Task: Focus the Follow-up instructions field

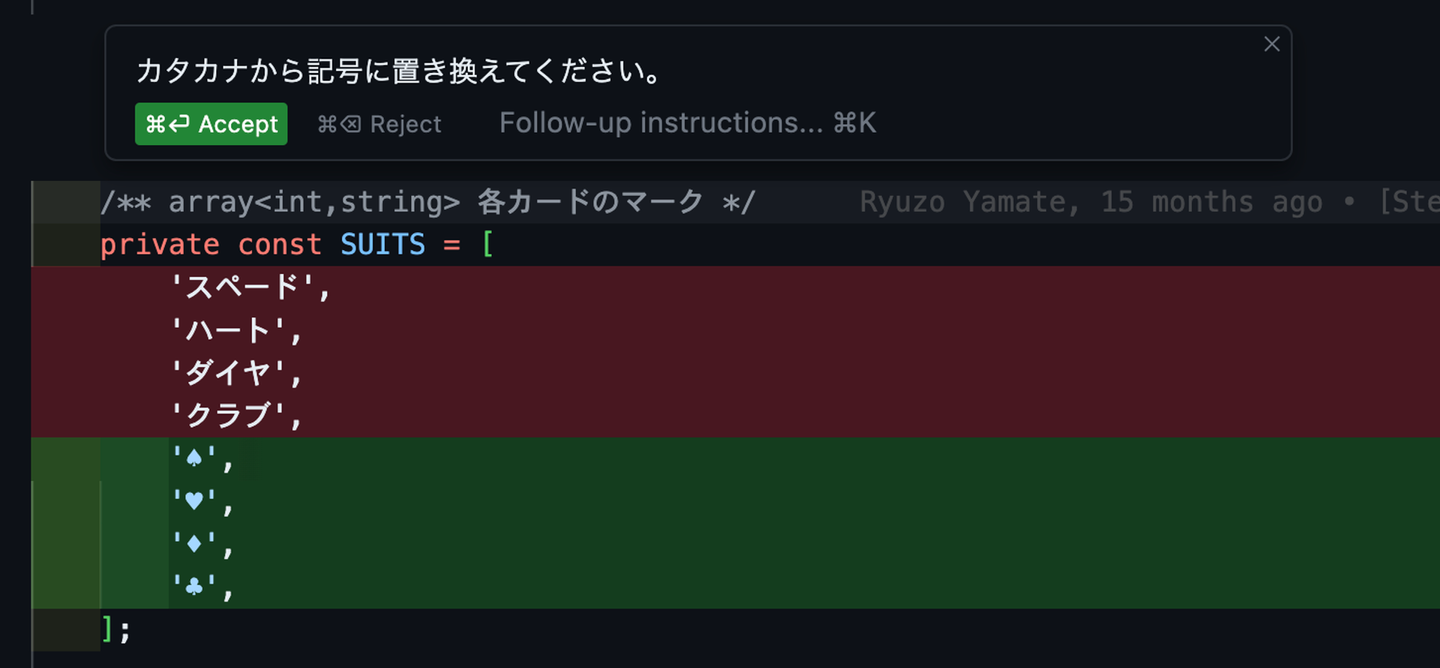Action: [x=687, y=123]
